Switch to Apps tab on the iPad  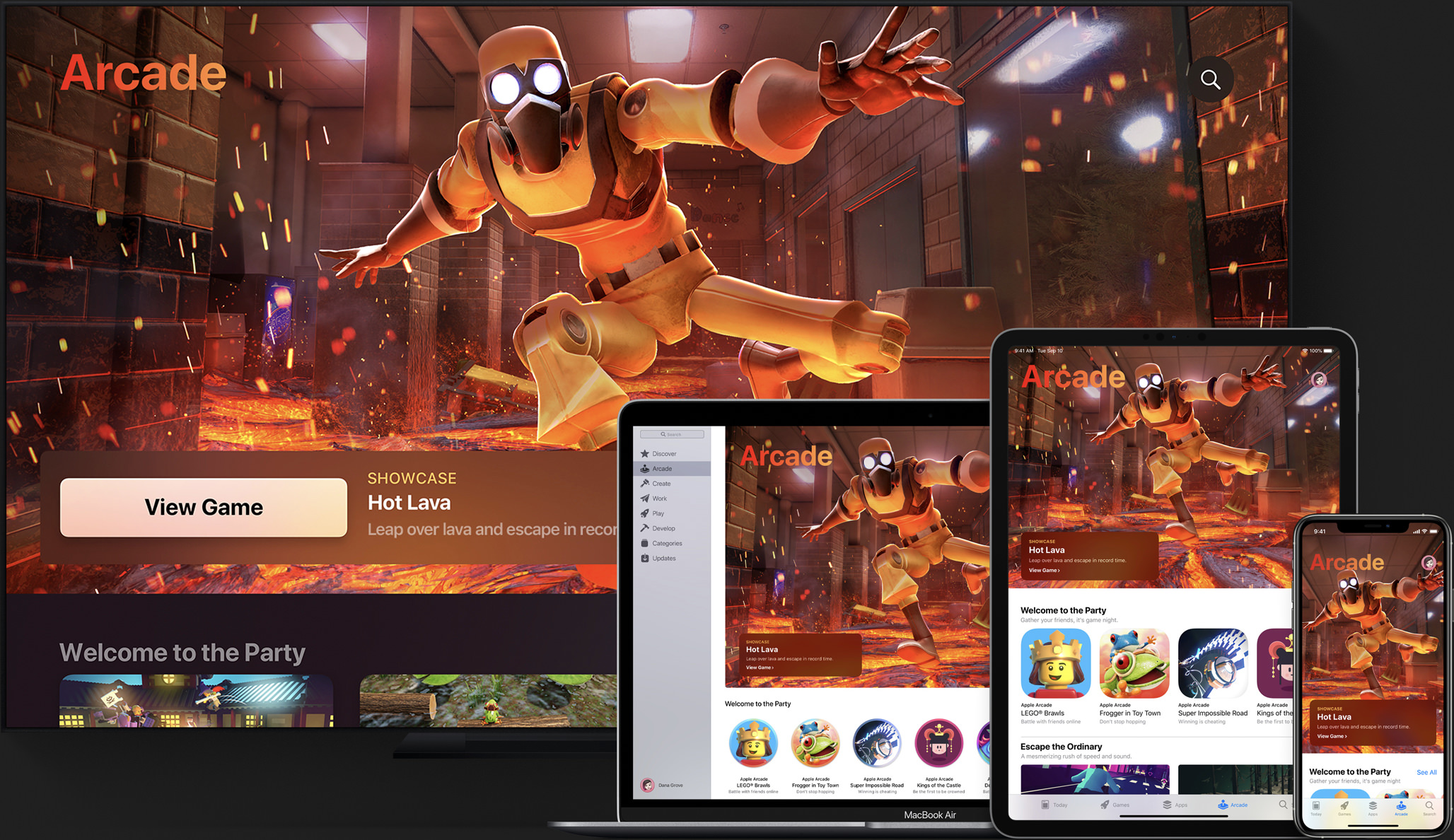pyautogui.click(x=1175, y=805)
